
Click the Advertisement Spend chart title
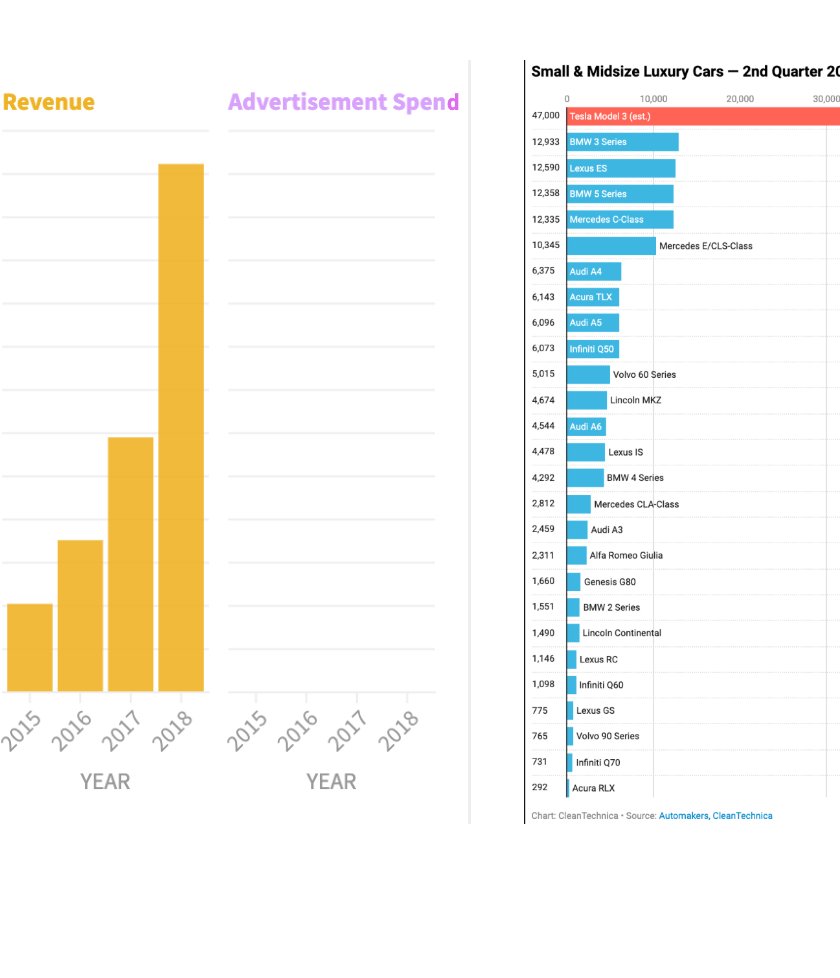tap(344, 102)
